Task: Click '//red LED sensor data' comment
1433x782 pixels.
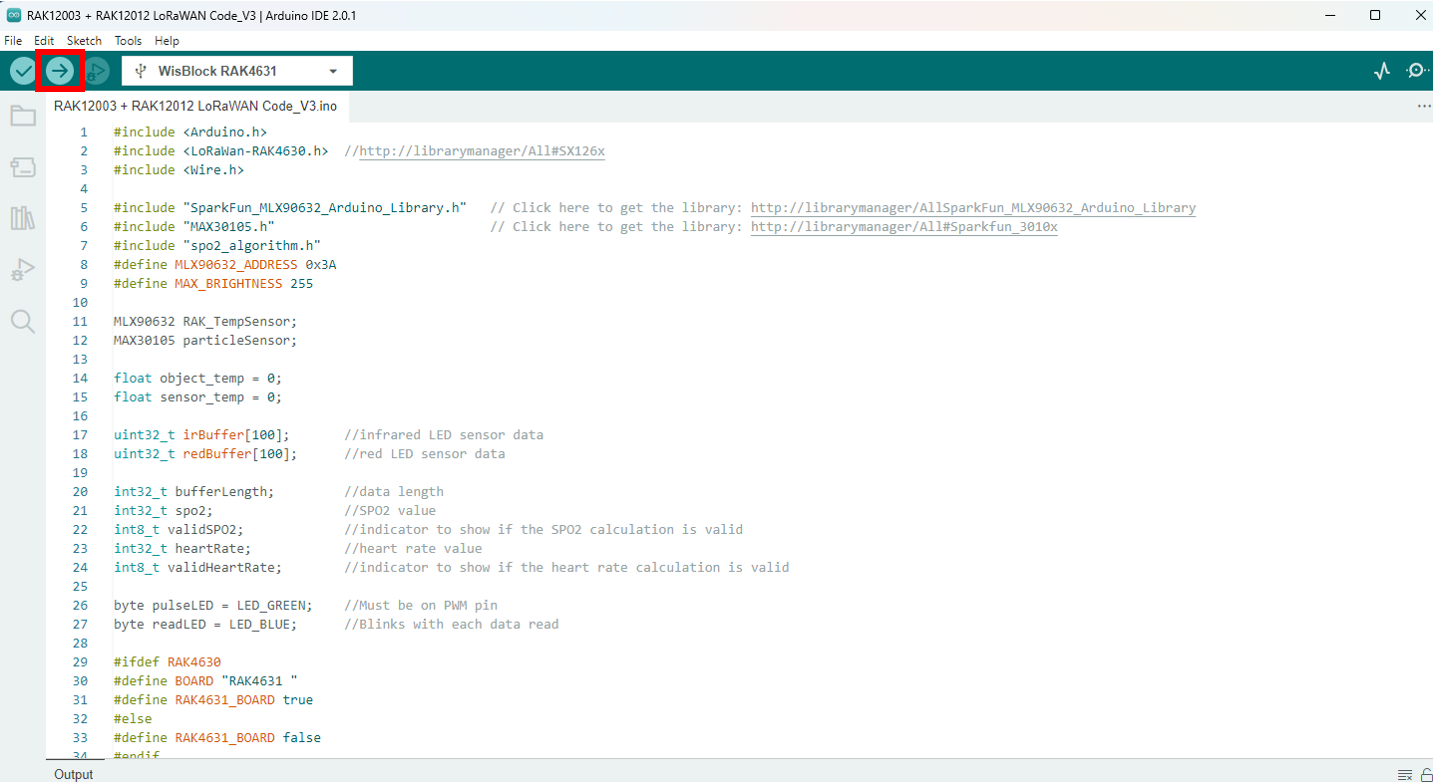Action: pos(425,454)
